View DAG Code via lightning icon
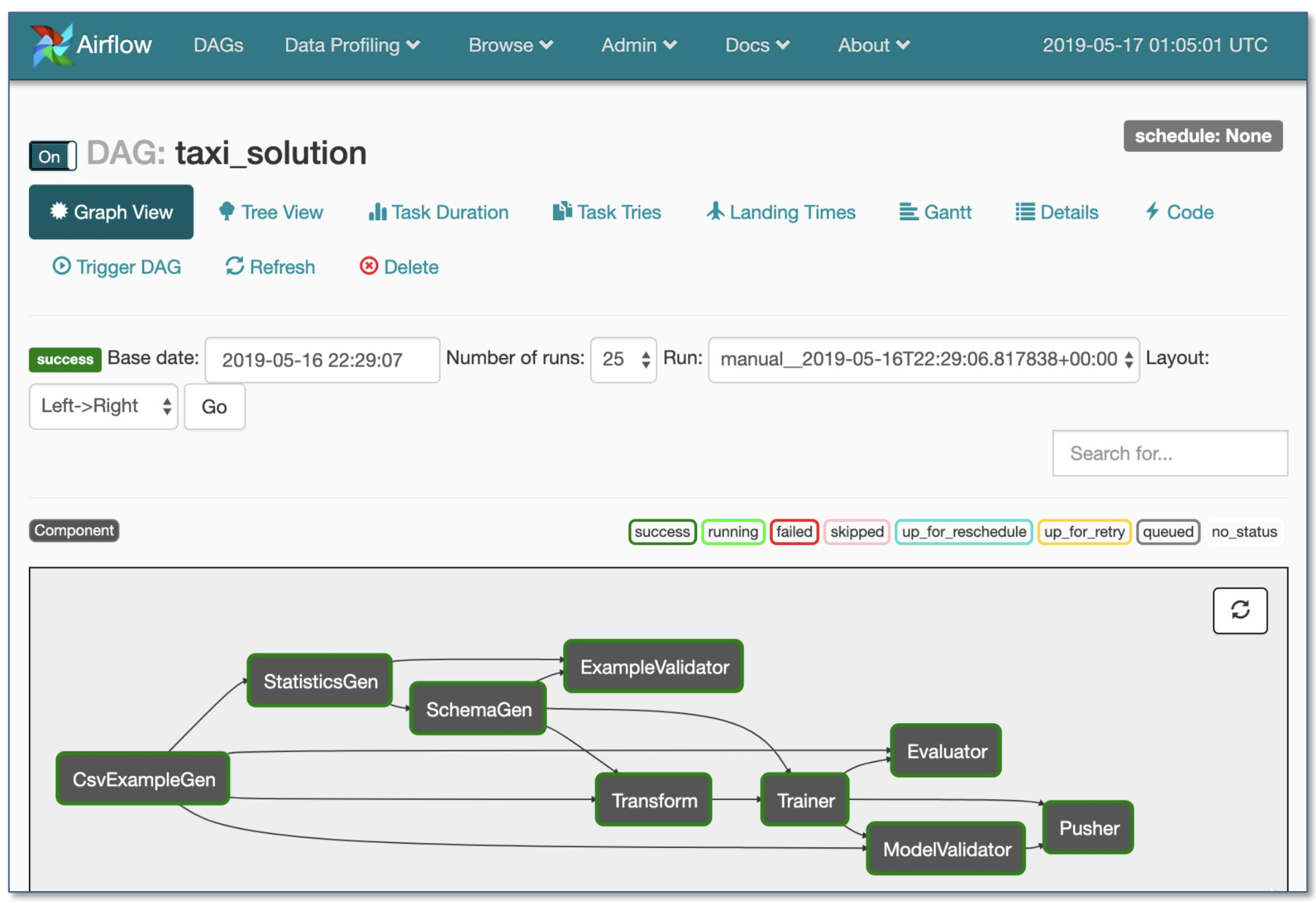1316x903 pixels. pos(1152,212)
